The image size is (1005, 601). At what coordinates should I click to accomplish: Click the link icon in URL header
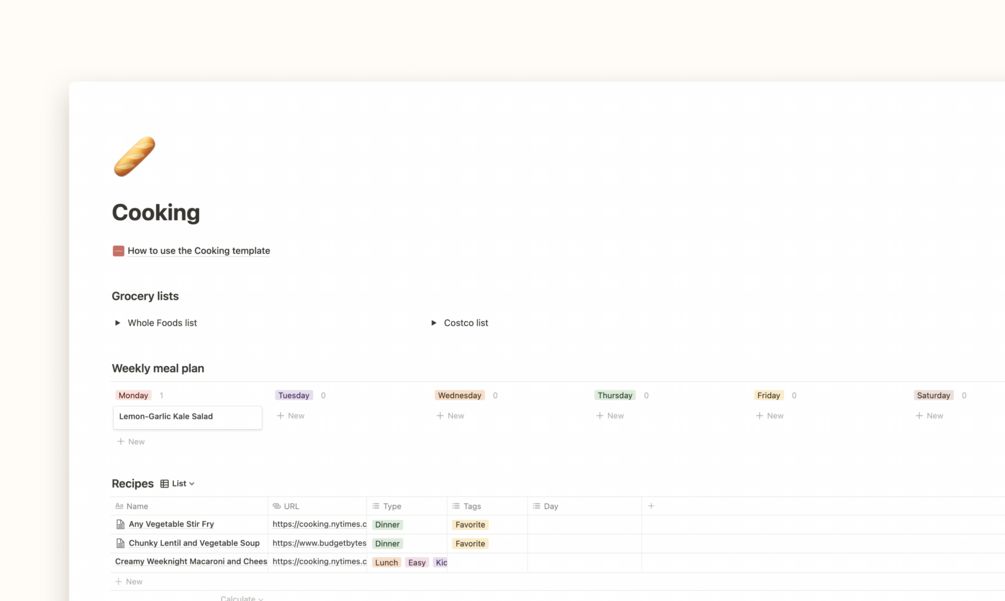277,506
